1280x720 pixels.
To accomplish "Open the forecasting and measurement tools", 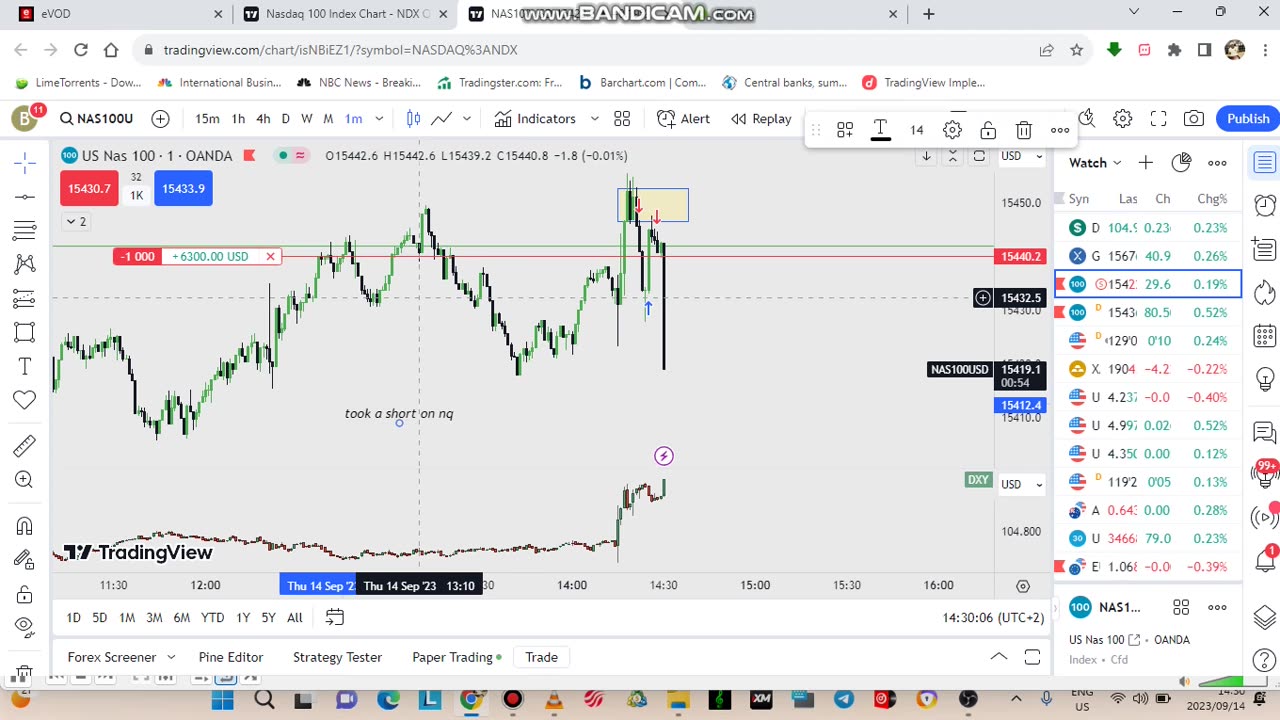I will 25,298.
